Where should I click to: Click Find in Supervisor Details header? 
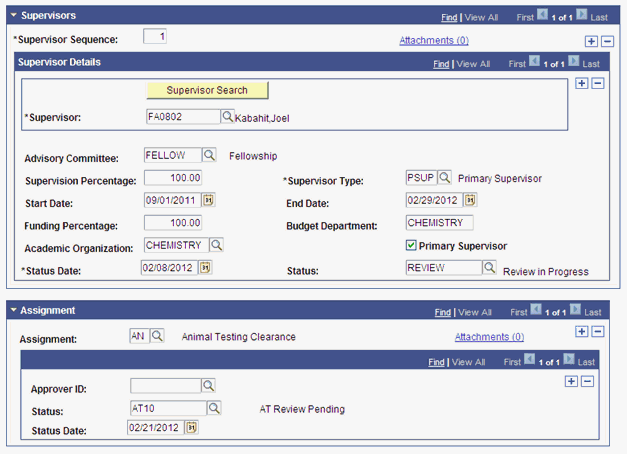coord(441,64)
